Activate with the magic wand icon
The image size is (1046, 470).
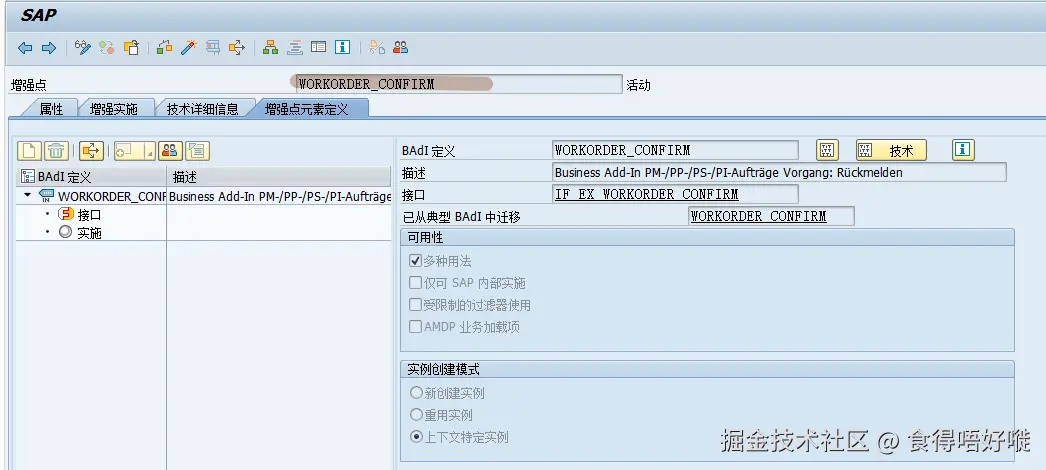tap(189, 48)
